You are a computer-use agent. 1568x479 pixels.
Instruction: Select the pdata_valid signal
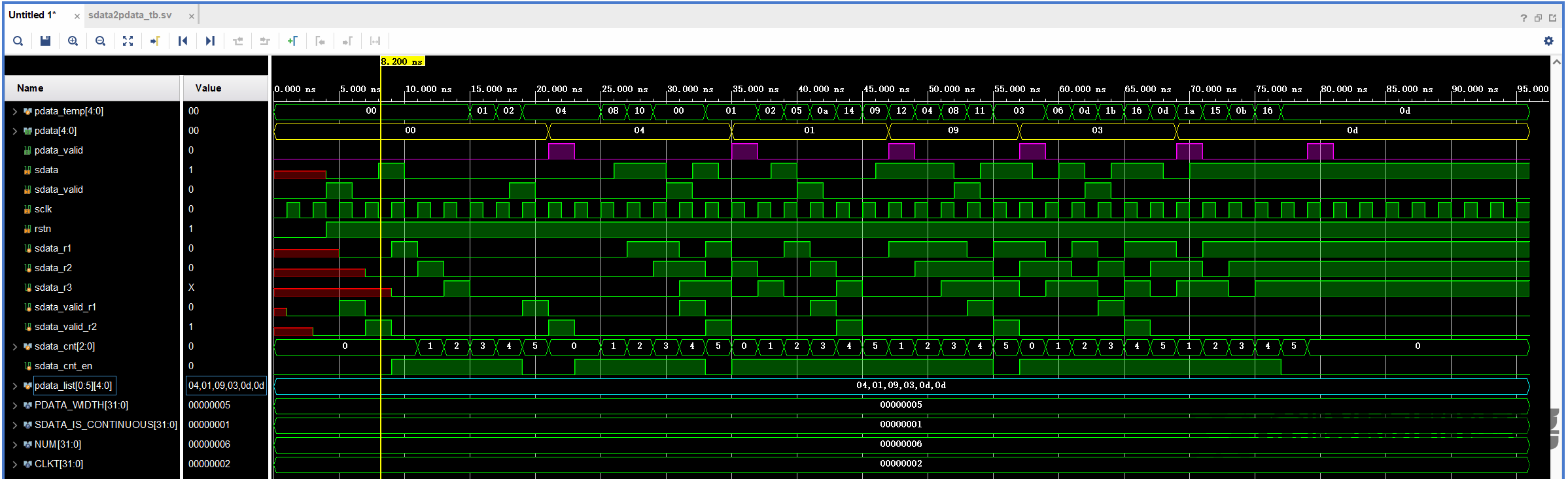[x=59, y=150]
